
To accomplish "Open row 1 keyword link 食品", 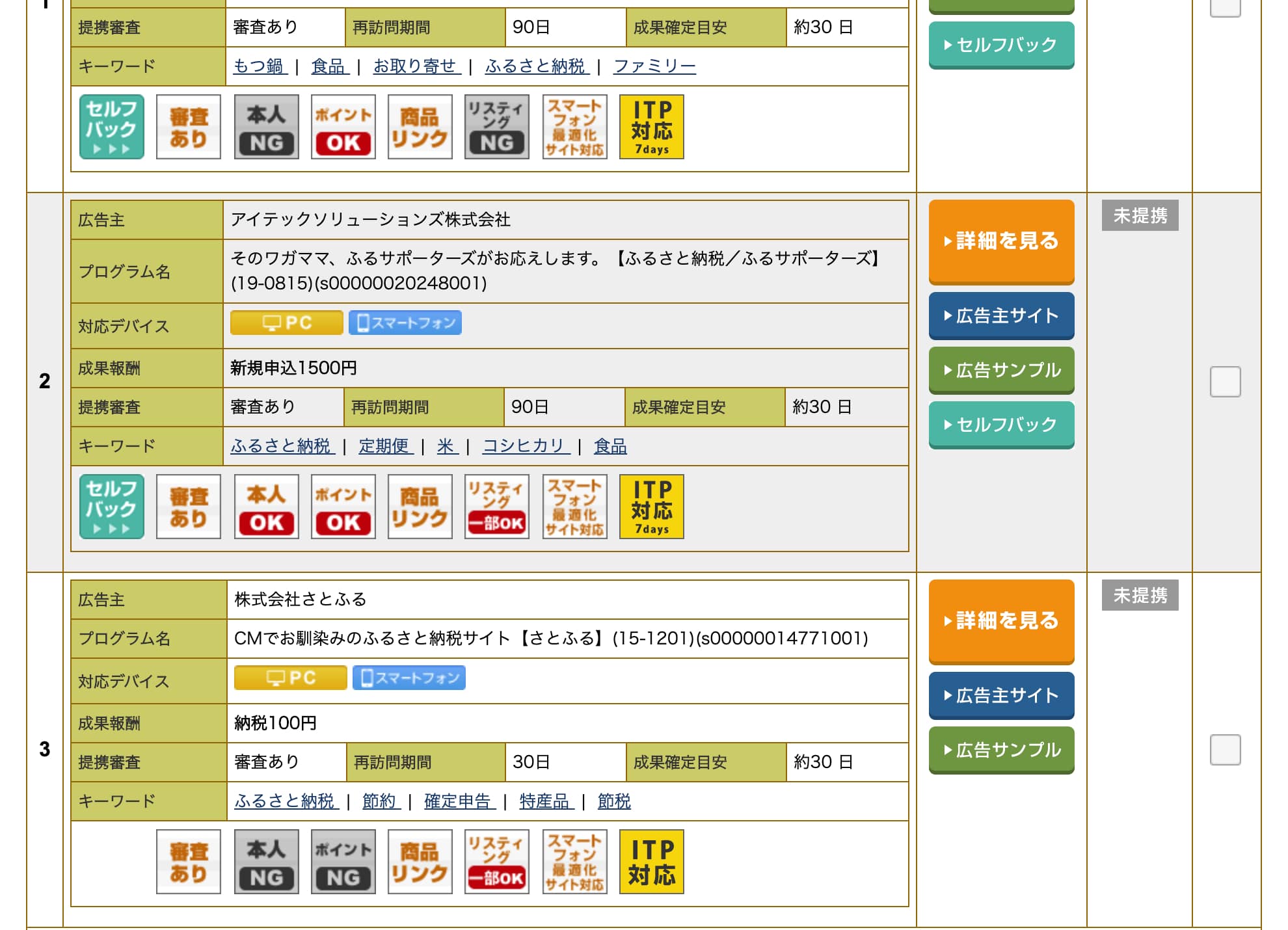I will pos(330,66).
